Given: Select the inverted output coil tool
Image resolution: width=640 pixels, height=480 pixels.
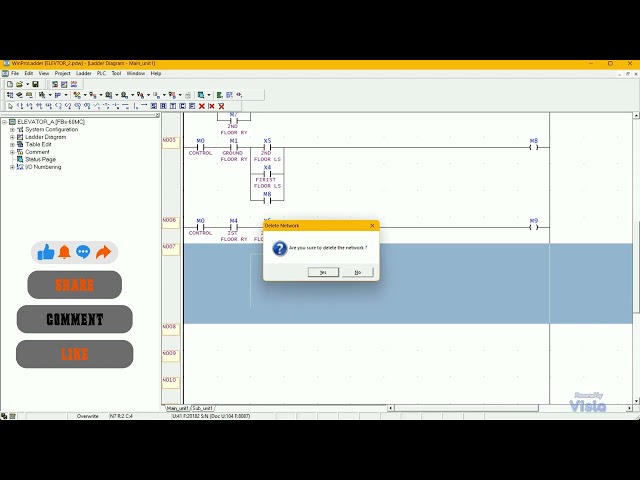Looking at the screenshot, I should point(68,106).
